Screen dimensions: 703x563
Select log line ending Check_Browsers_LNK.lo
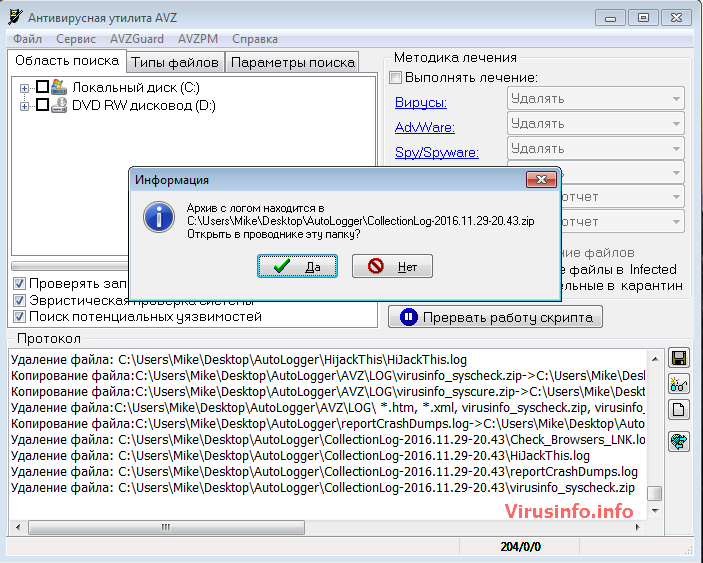328,440
